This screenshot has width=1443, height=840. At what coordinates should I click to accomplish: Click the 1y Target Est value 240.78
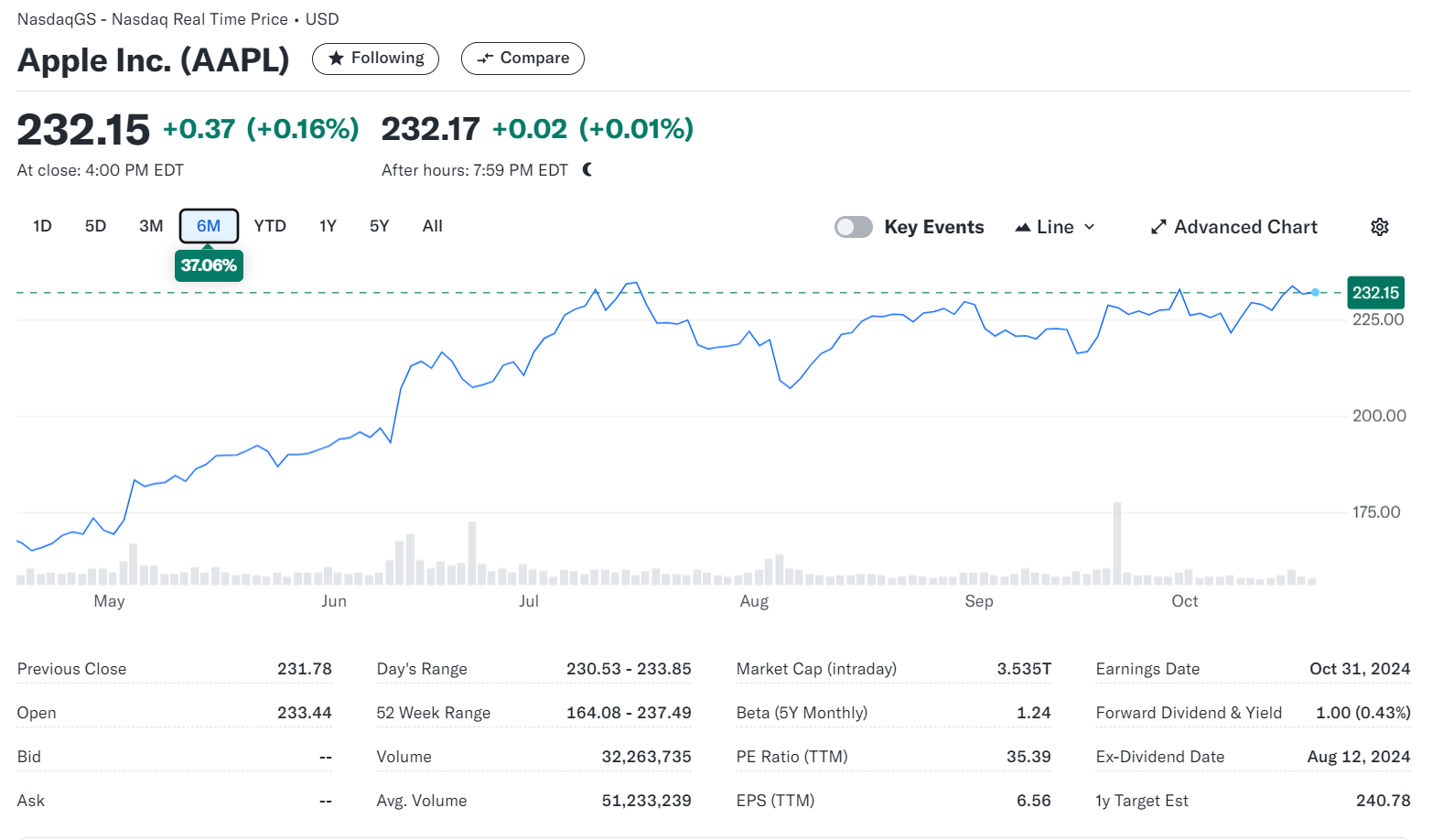[1384, 801]
